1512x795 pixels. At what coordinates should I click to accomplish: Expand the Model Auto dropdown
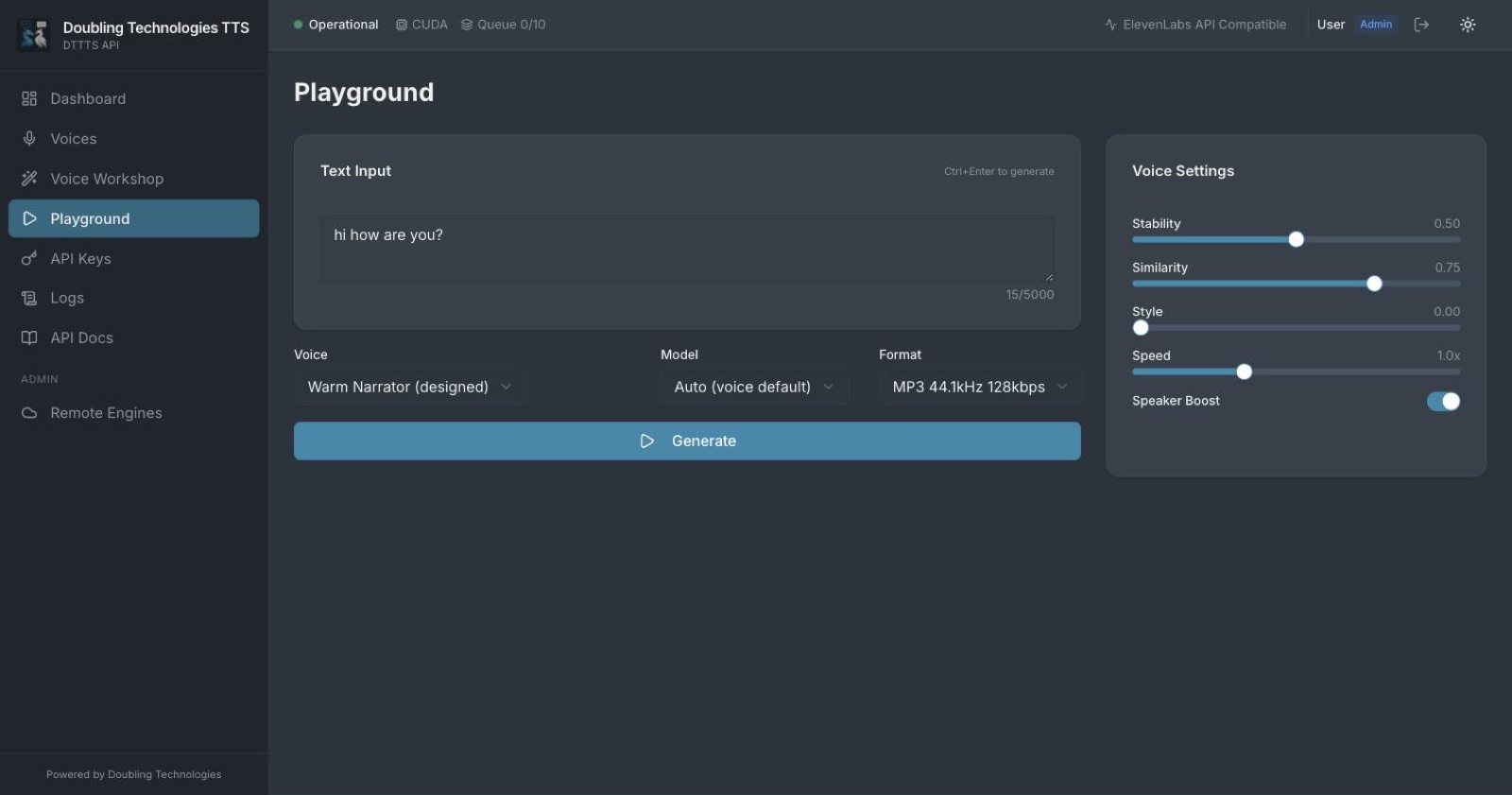pyautogui.click(x=755, y=387)
